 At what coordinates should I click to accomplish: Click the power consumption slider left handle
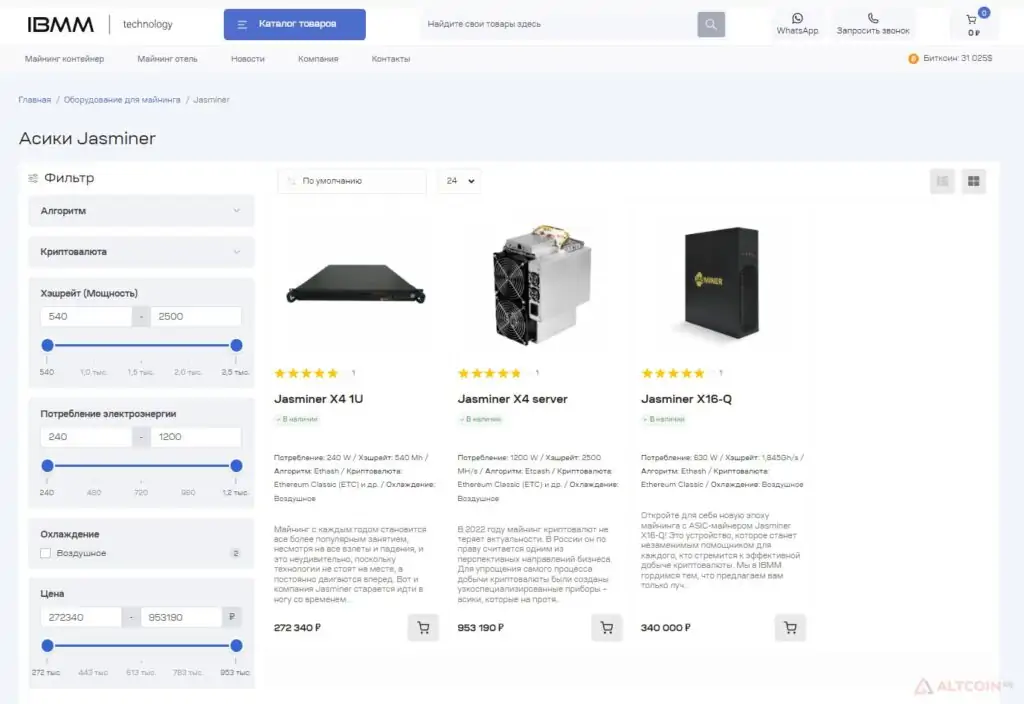click(x=48, y=466)
